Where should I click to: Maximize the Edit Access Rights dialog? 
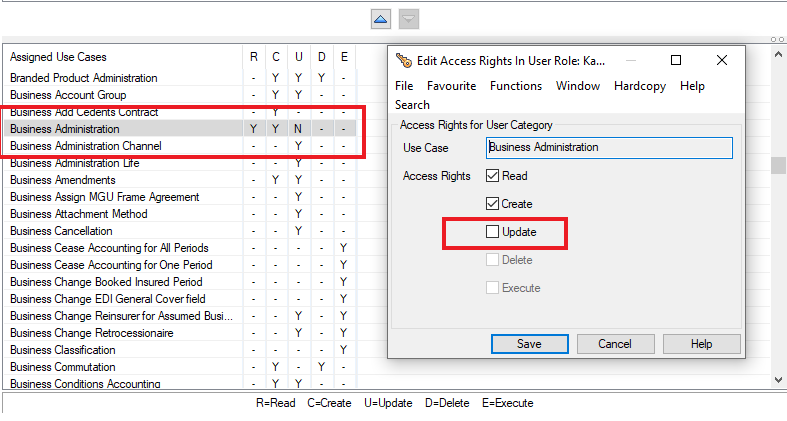point(676,61)
